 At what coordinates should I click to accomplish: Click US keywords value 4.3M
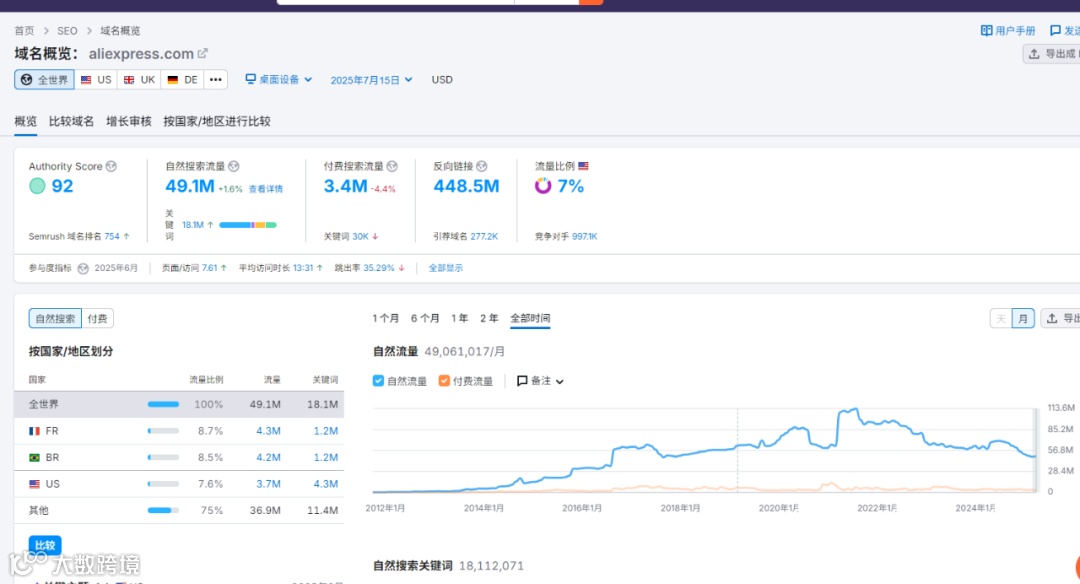click(326, 484)
